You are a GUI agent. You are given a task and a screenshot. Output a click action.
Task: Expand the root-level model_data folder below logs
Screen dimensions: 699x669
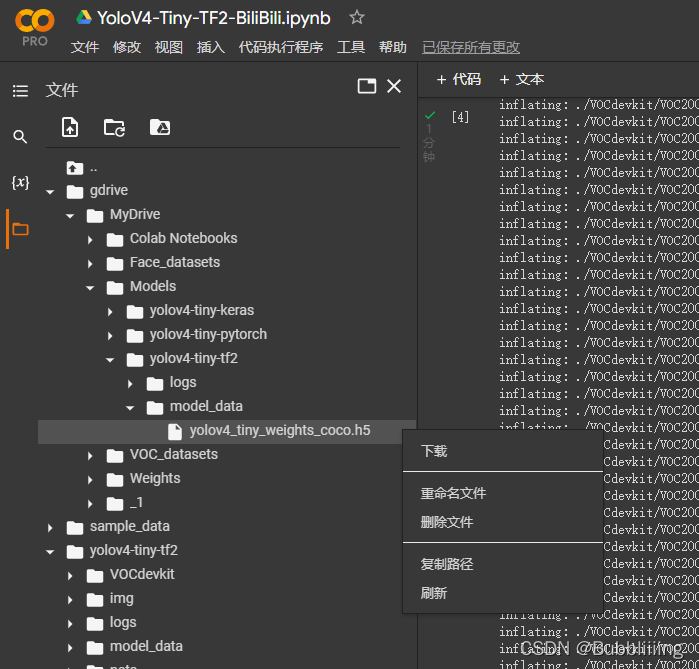point(70,648)
